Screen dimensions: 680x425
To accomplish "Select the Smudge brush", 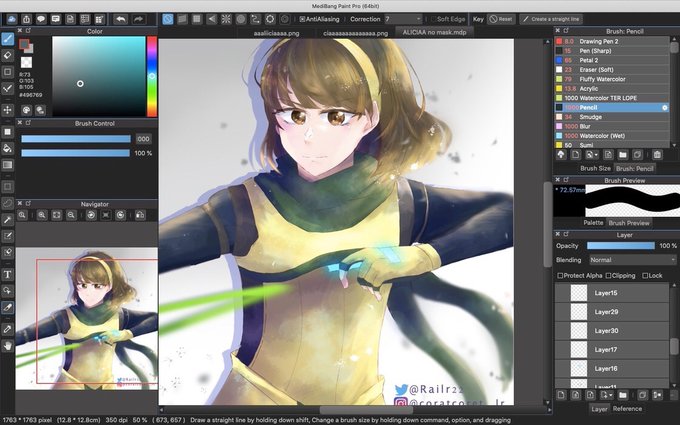I will 612,117.
